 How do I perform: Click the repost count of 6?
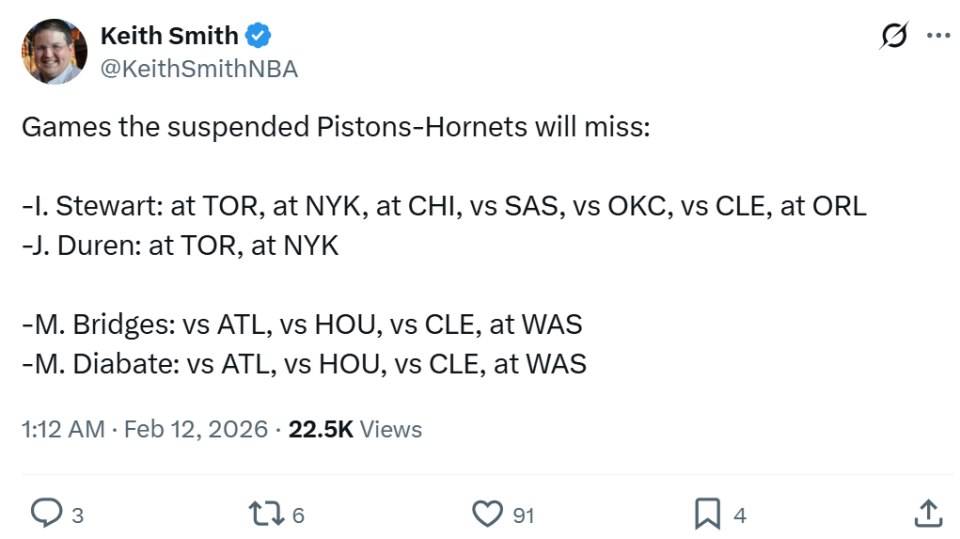coord(298,516)
